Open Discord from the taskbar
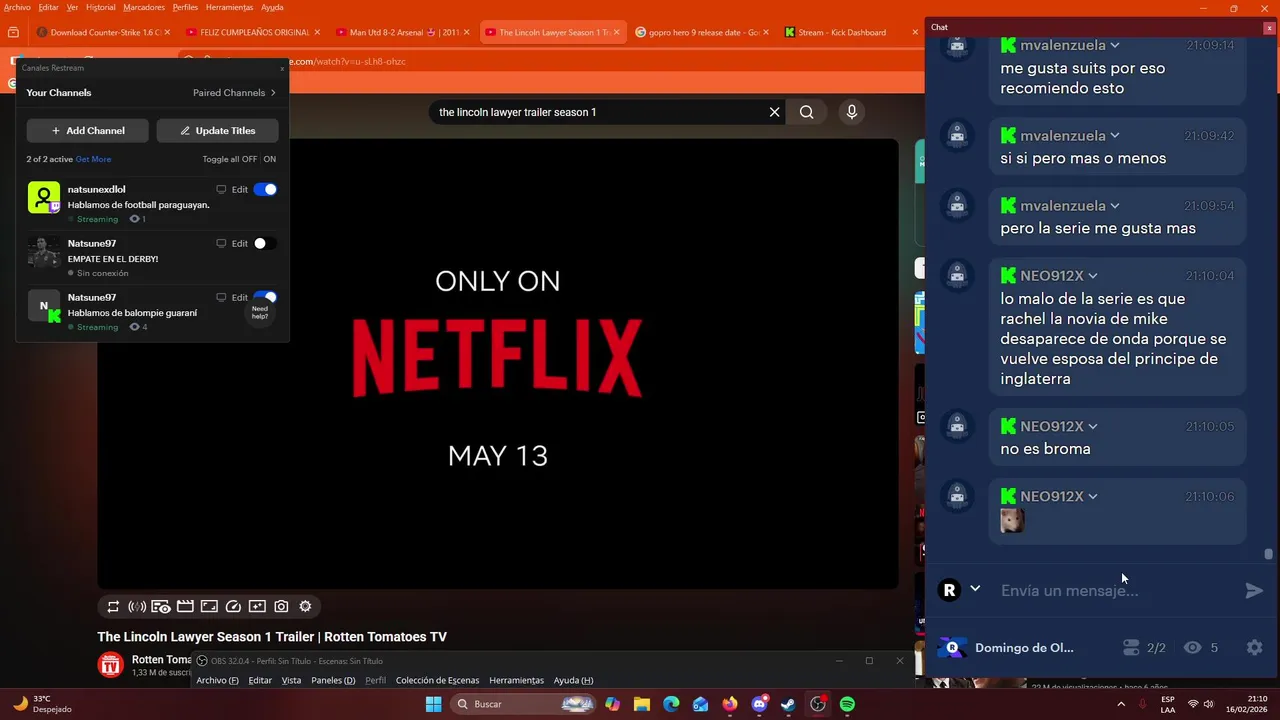This screenshot has height=720, width=1280. click(x=759, y=704)
